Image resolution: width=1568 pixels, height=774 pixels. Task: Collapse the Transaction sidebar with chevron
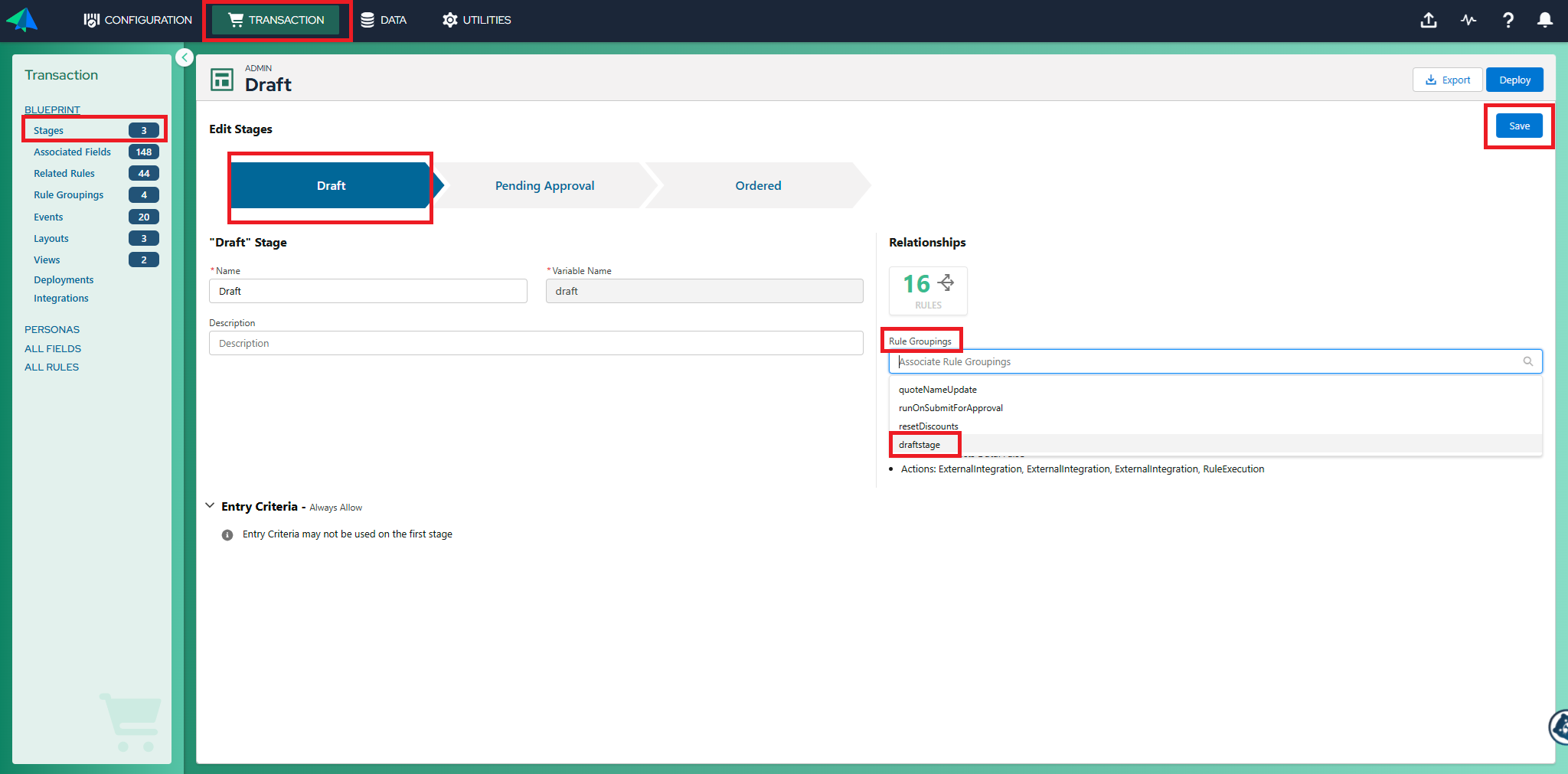185,57
